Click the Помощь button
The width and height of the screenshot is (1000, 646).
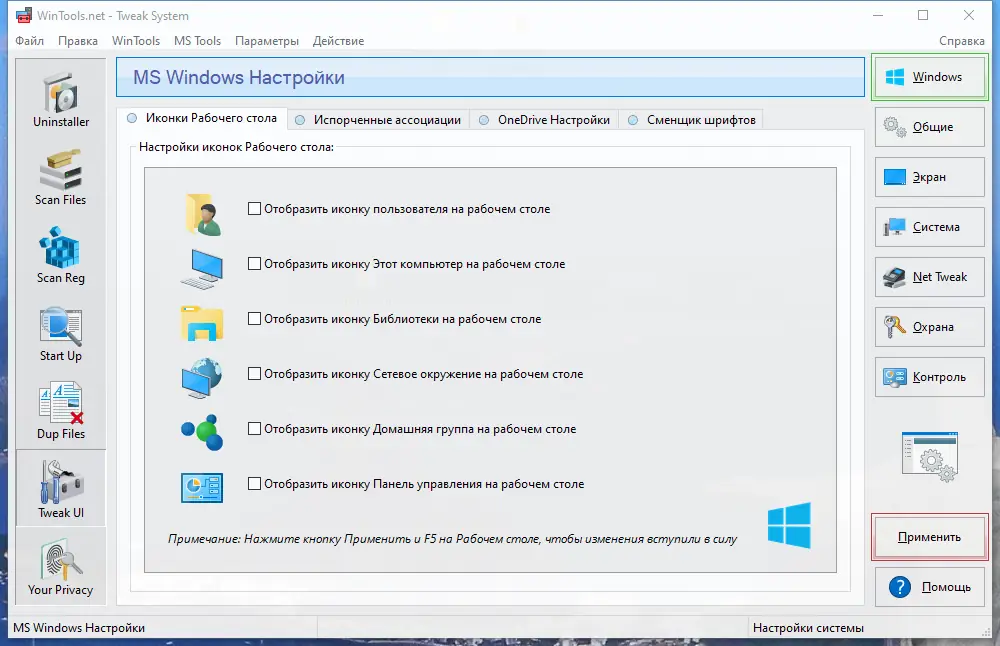tap(930, 587)
